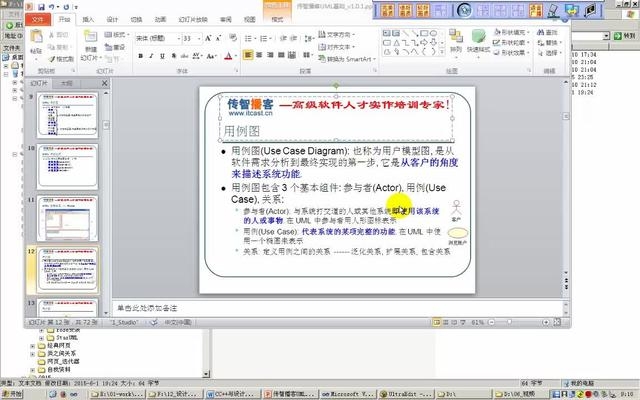Image resolution: width=640 pixels, height=400 pixels.
Task: Switch to the Design ribbon tab
Action: click(x=112, y=19)
